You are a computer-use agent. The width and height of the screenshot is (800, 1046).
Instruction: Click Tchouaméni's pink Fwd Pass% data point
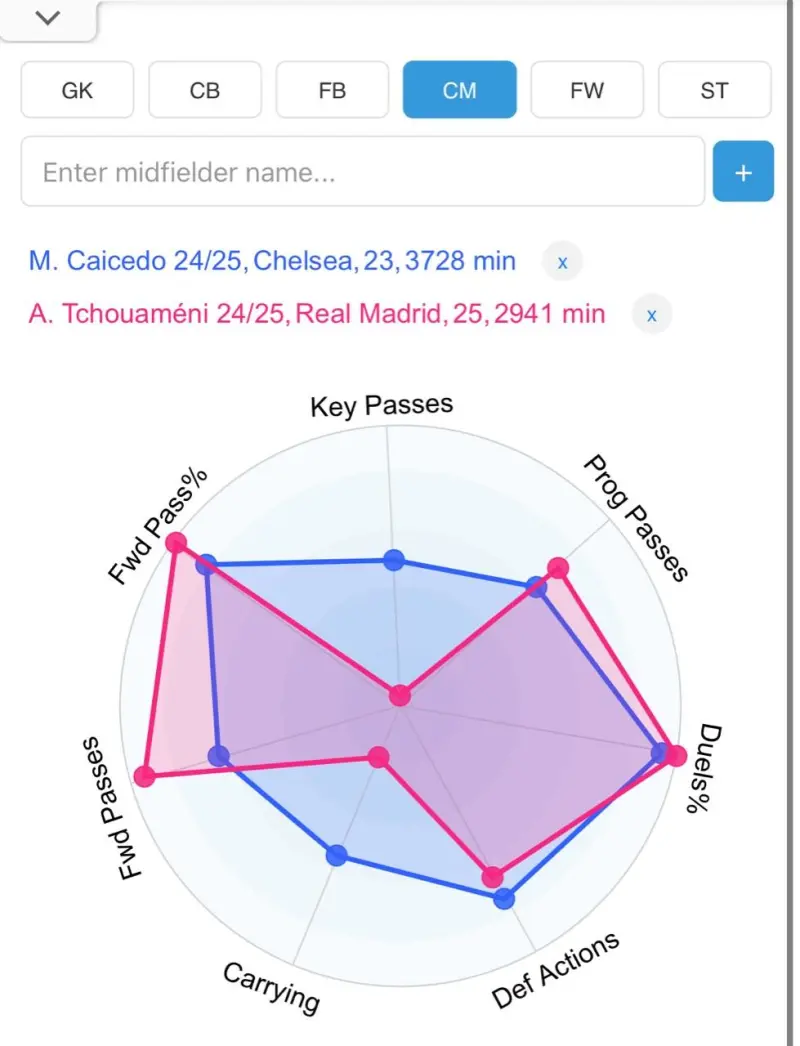tap(176, 543)
